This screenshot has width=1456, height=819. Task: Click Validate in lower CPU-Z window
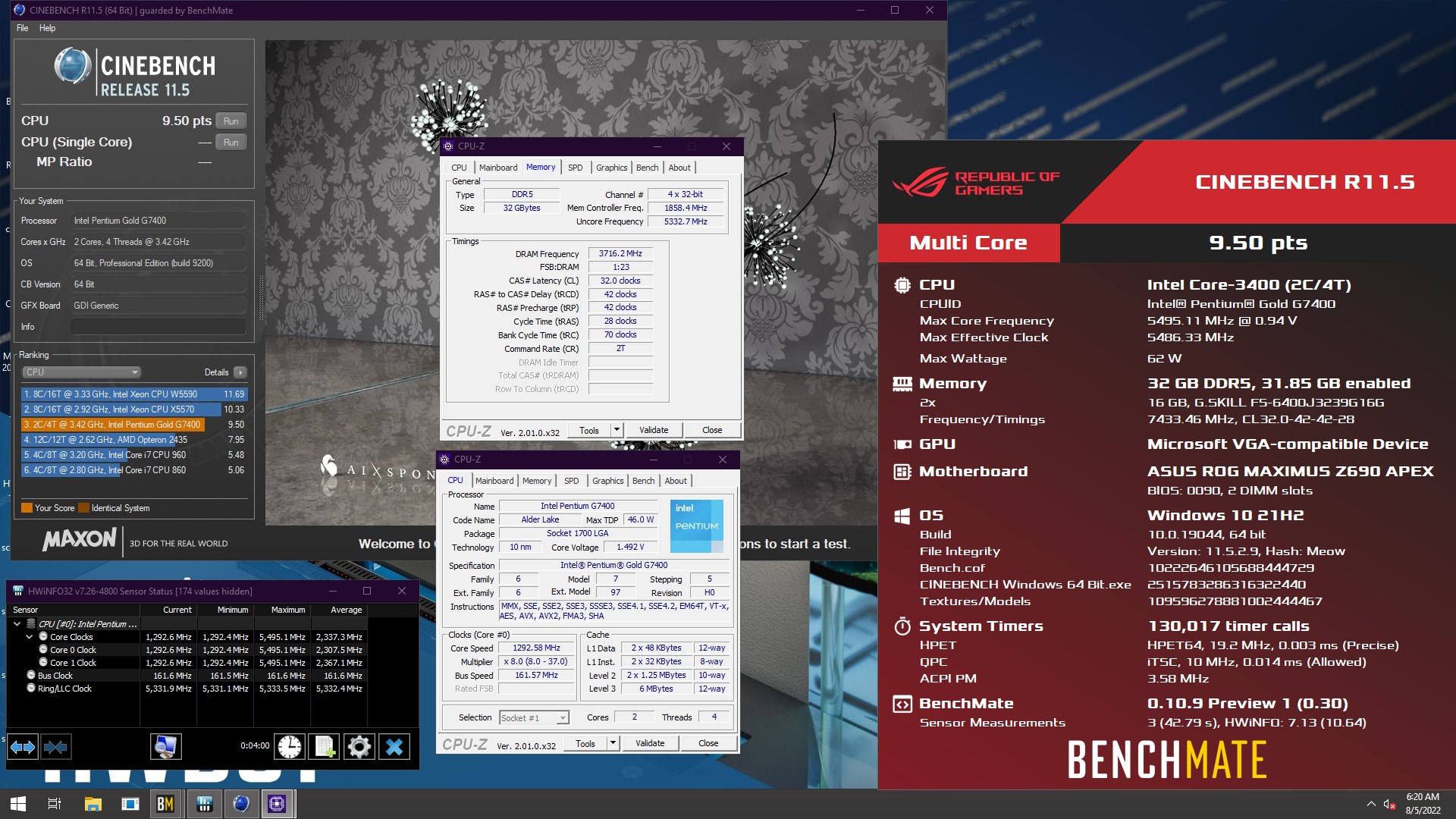coord(650,743)
